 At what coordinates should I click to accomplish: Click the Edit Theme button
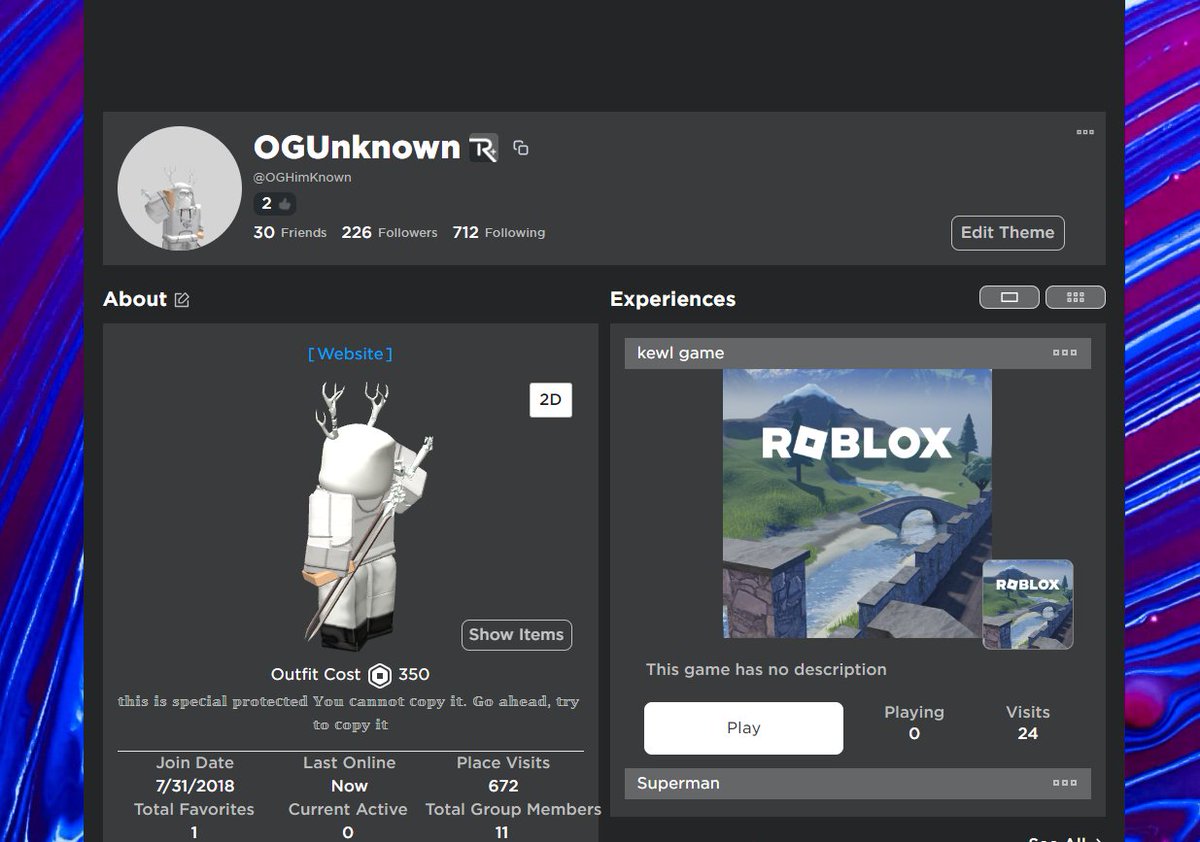(x=1007, y=233)
